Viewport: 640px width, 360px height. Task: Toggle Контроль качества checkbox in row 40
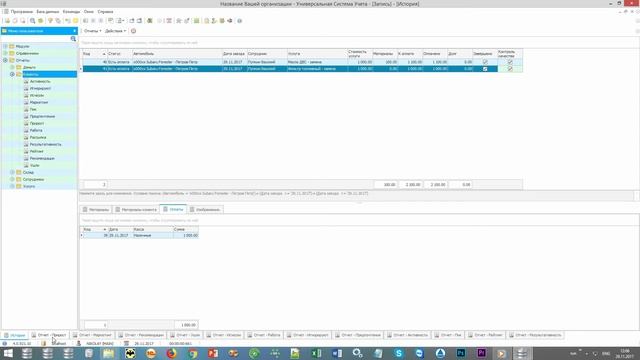pyautogui.click(x=510, y=62)
